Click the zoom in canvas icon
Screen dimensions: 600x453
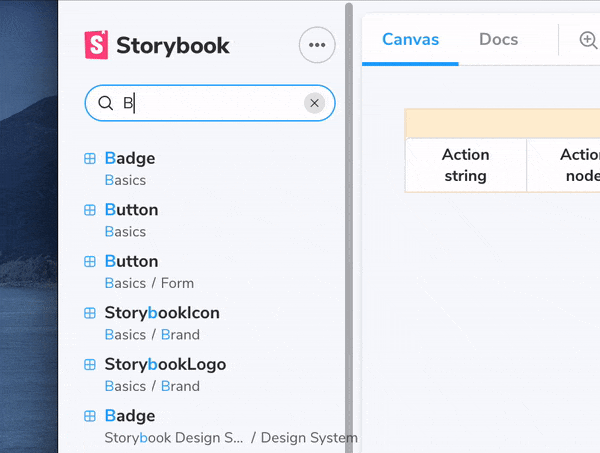[588, 40]
